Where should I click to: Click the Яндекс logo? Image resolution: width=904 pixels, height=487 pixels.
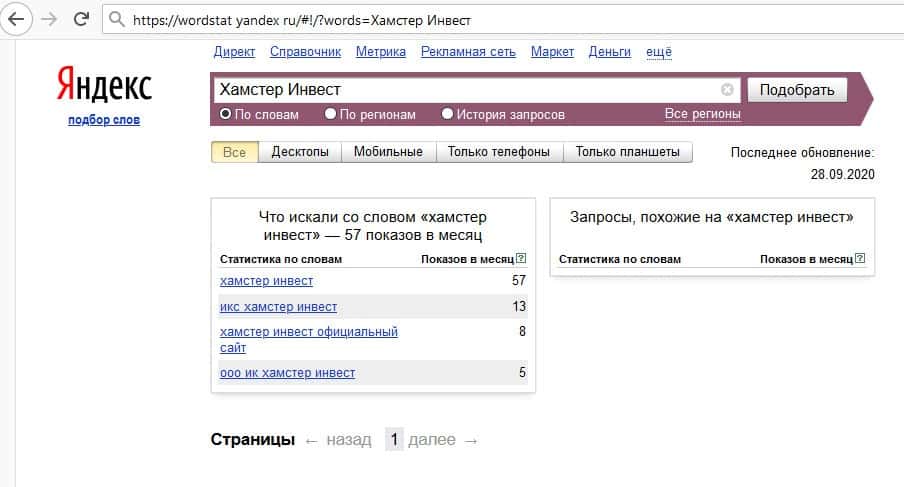[103, 85]
